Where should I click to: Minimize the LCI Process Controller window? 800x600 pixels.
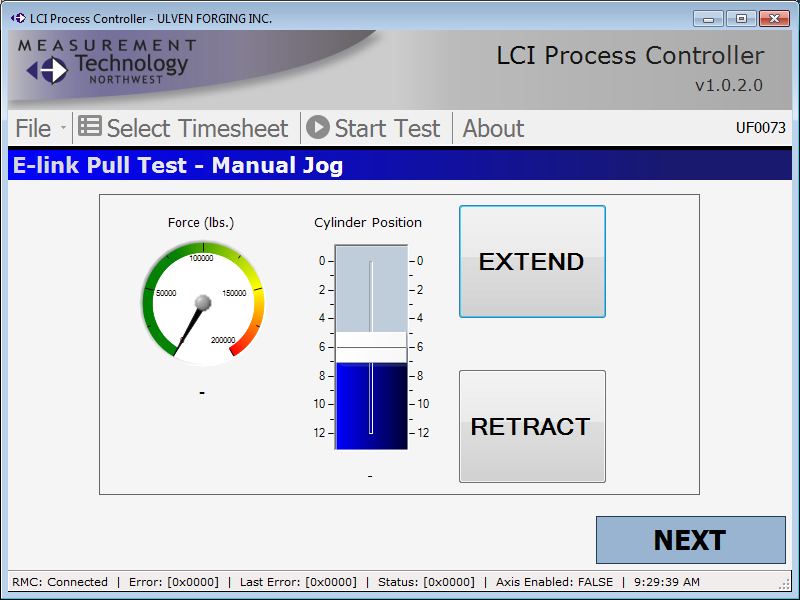708,18
